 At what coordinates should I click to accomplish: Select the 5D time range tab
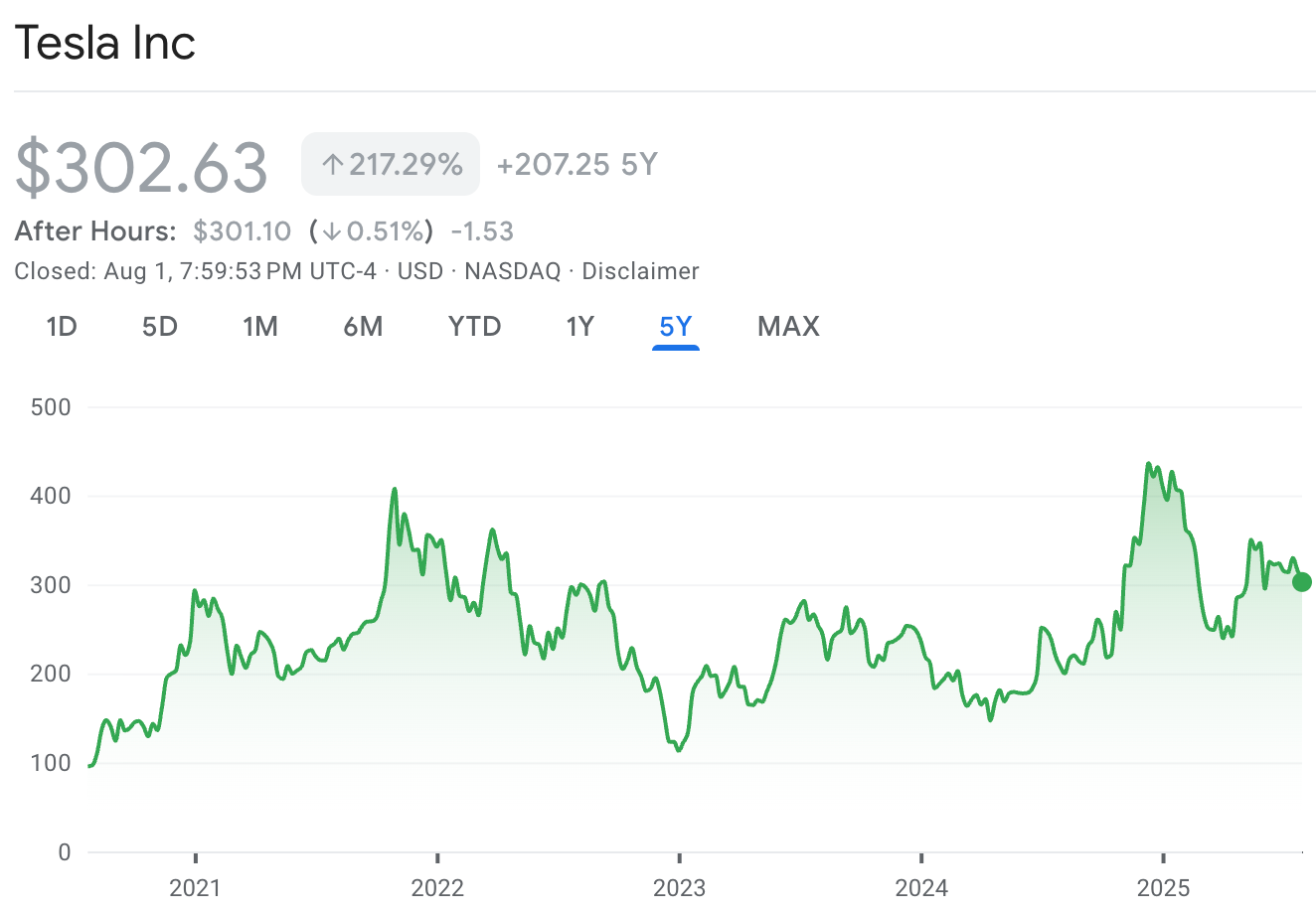(x=159, y=327)
